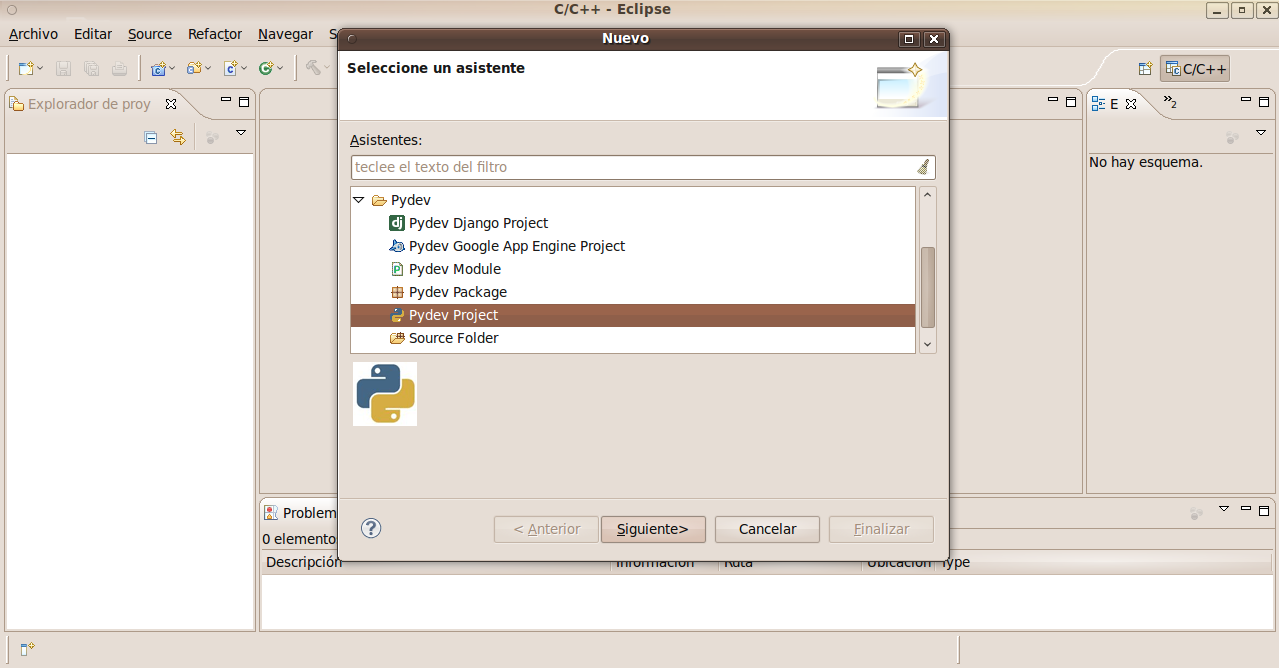Select the Problem tab in the bottom panel
The width and height of the screenshot is (1279, 668).
(300, 513)
